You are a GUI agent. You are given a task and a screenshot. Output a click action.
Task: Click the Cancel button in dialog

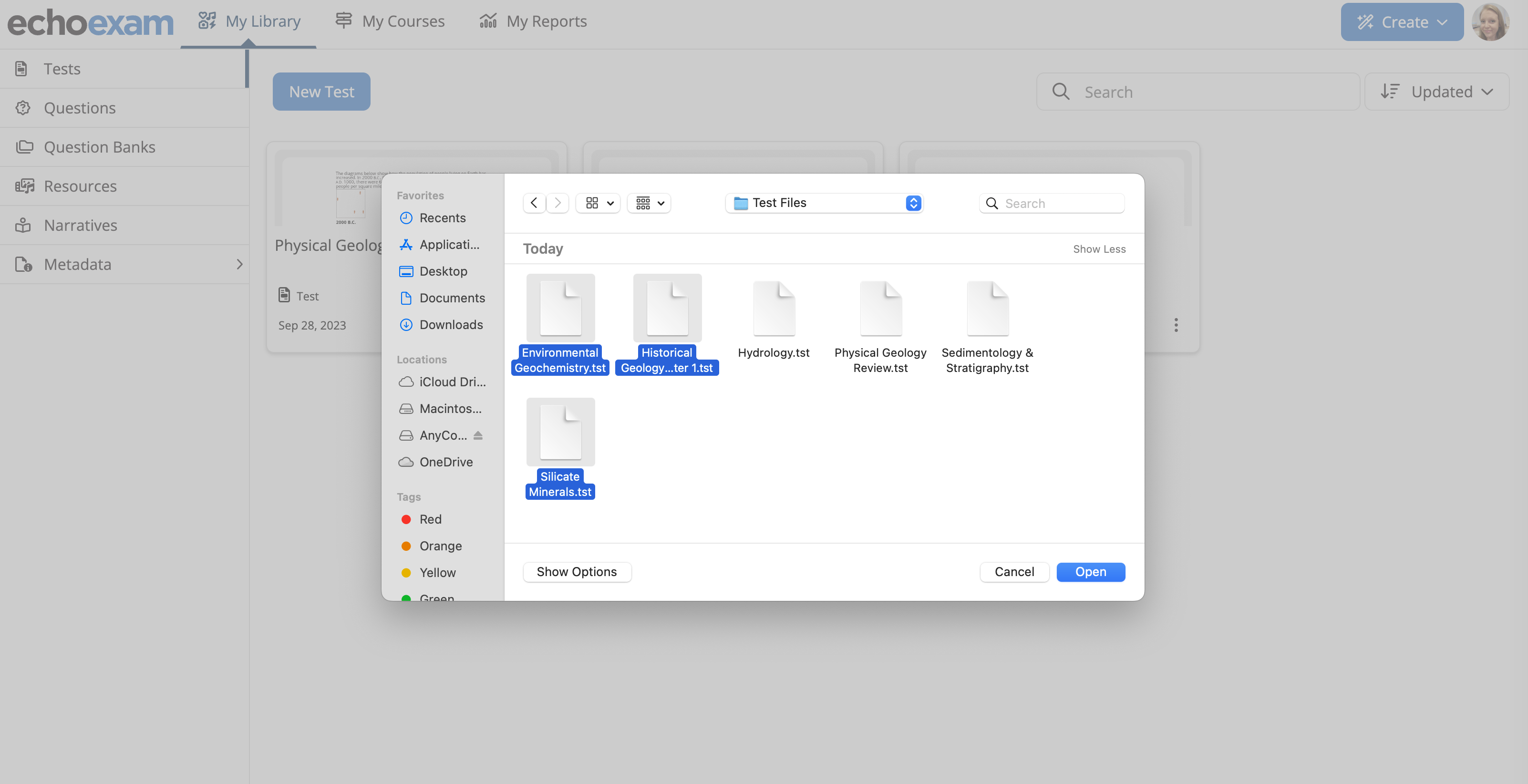coord(1014,571)
